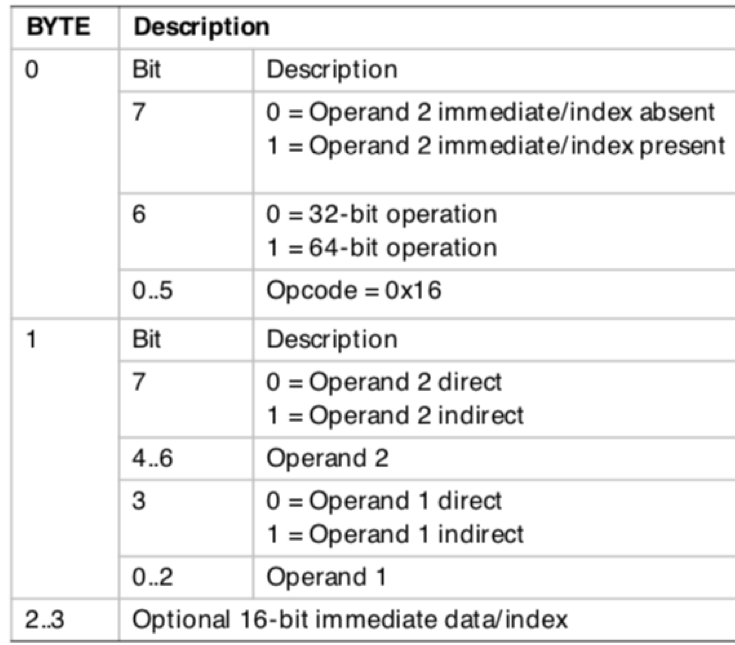Click '1 = Operand 1 indirect' text
This screenshot has width=735, height=645.
(396, 534)
